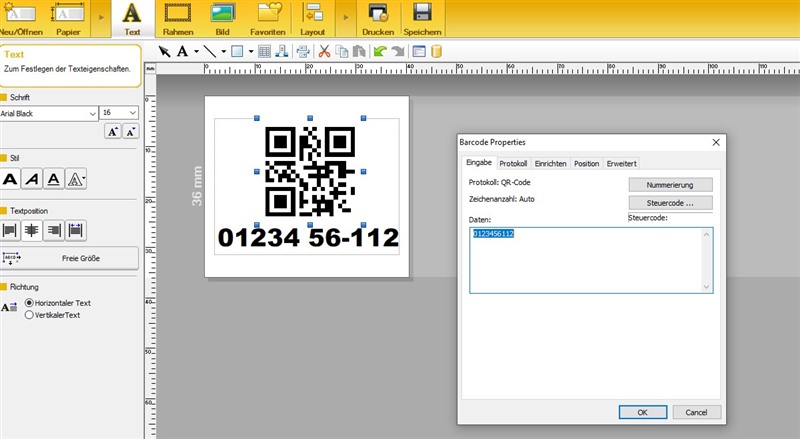Open the Rahmen (frame) tool

pos(178,17)
